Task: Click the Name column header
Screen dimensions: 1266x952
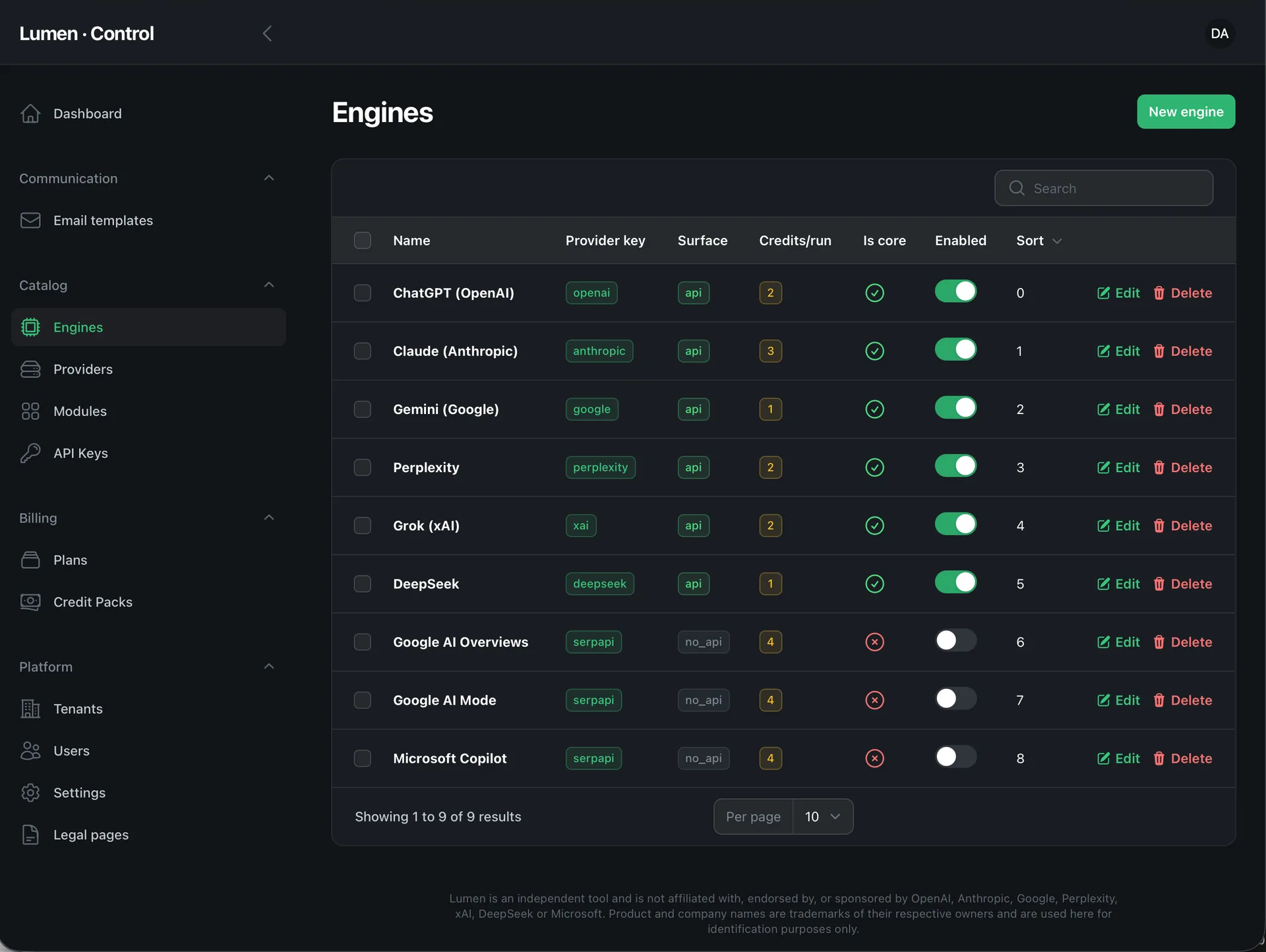Action: 411,241
